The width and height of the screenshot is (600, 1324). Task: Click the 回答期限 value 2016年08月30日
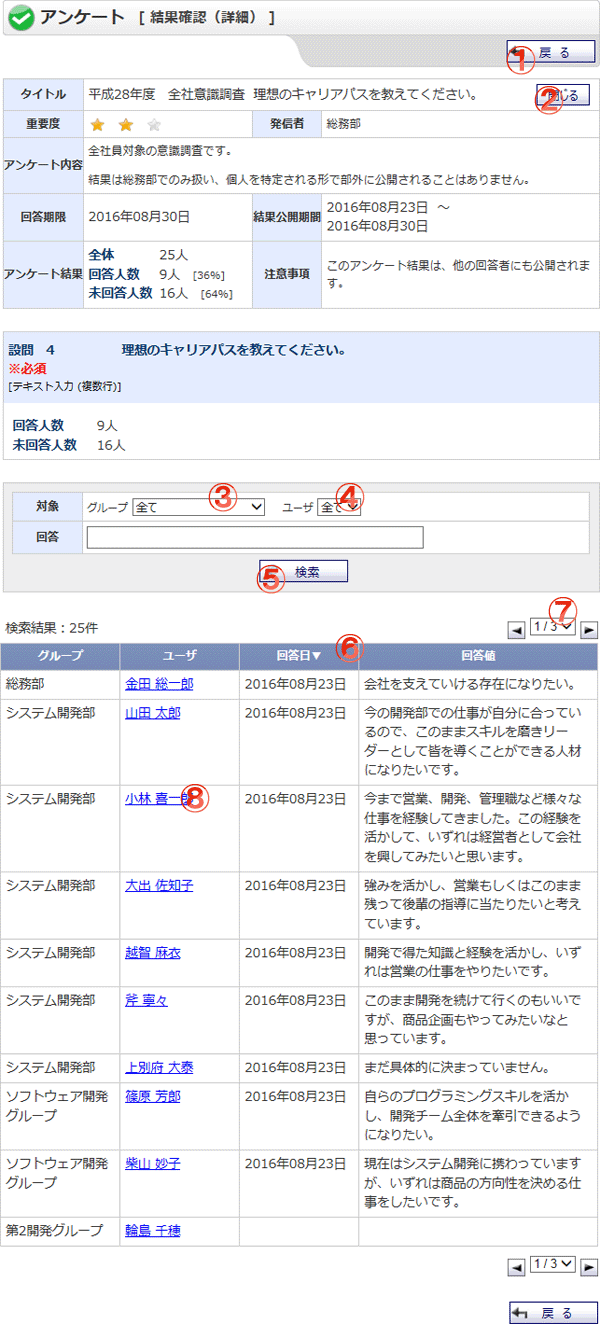138,216
